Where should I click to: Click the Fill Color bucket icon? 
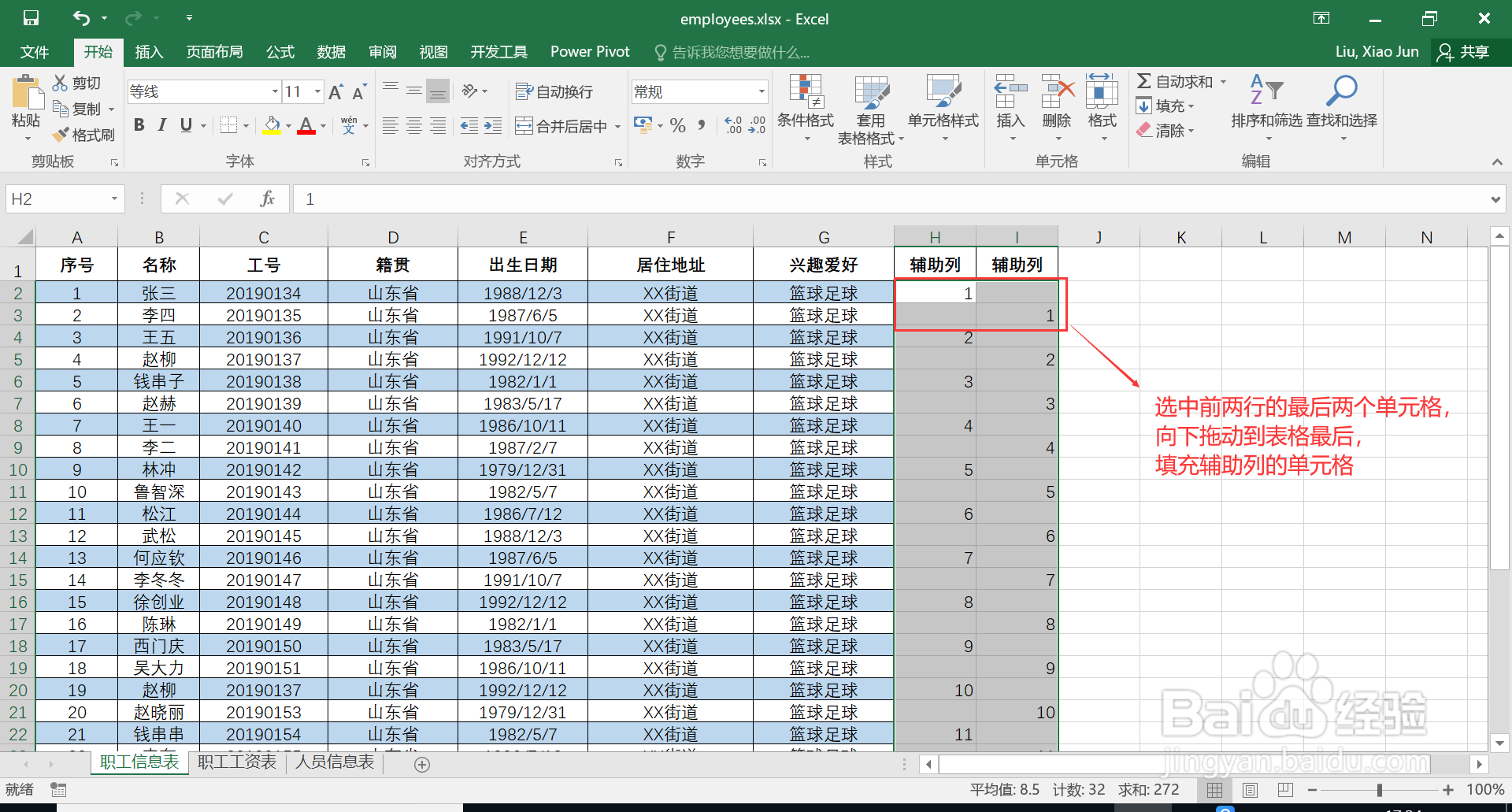click(271, 125)
